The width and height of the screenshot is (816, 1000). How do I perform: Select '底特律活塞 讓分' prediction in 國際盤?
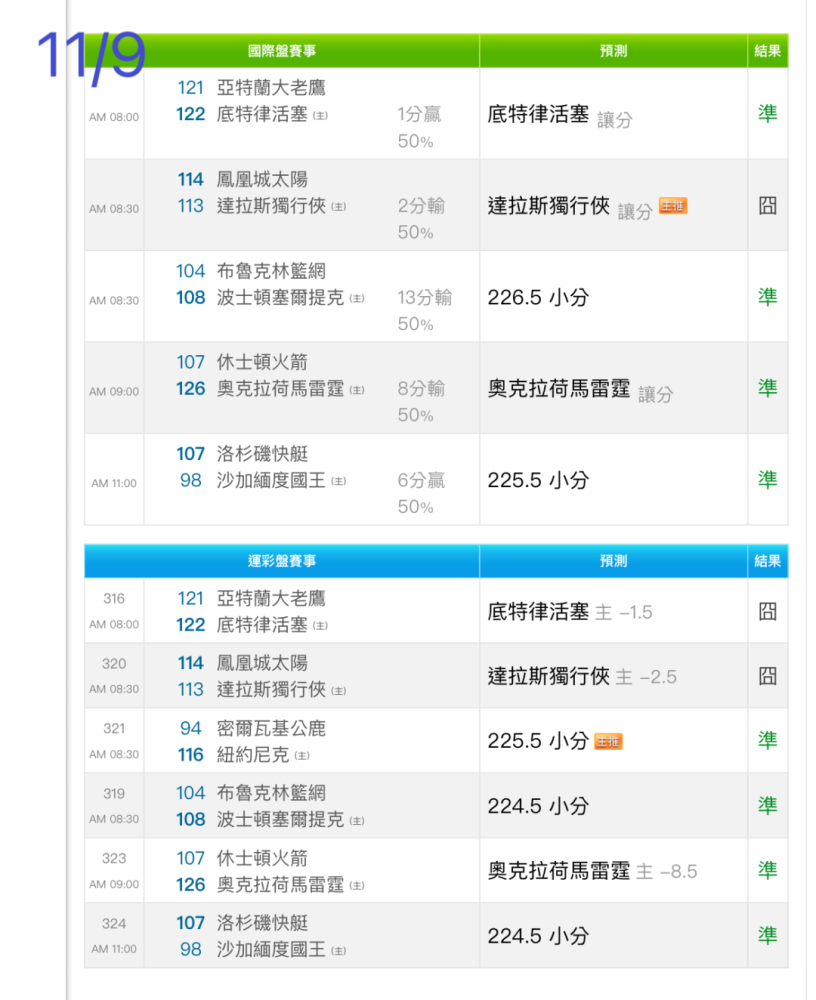click(x=560, y=115)
